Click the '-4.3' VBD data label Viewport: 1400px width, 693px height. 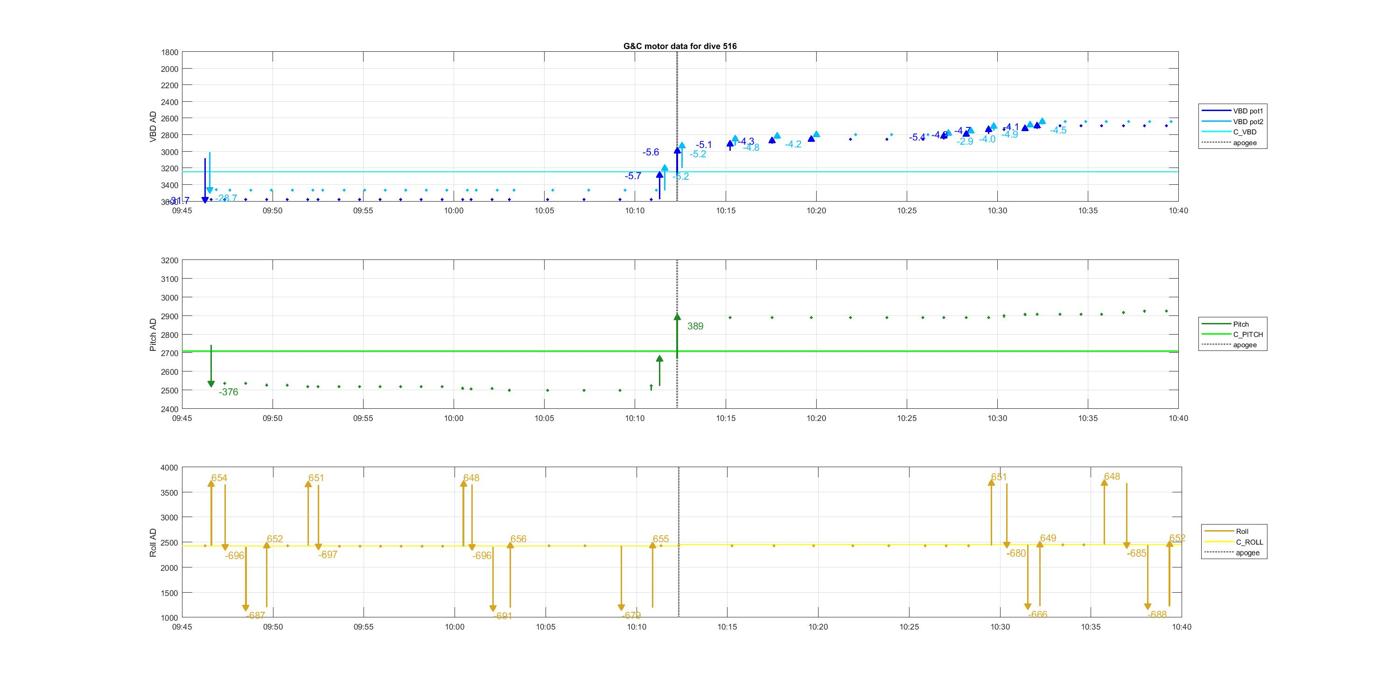coord(745,142)
